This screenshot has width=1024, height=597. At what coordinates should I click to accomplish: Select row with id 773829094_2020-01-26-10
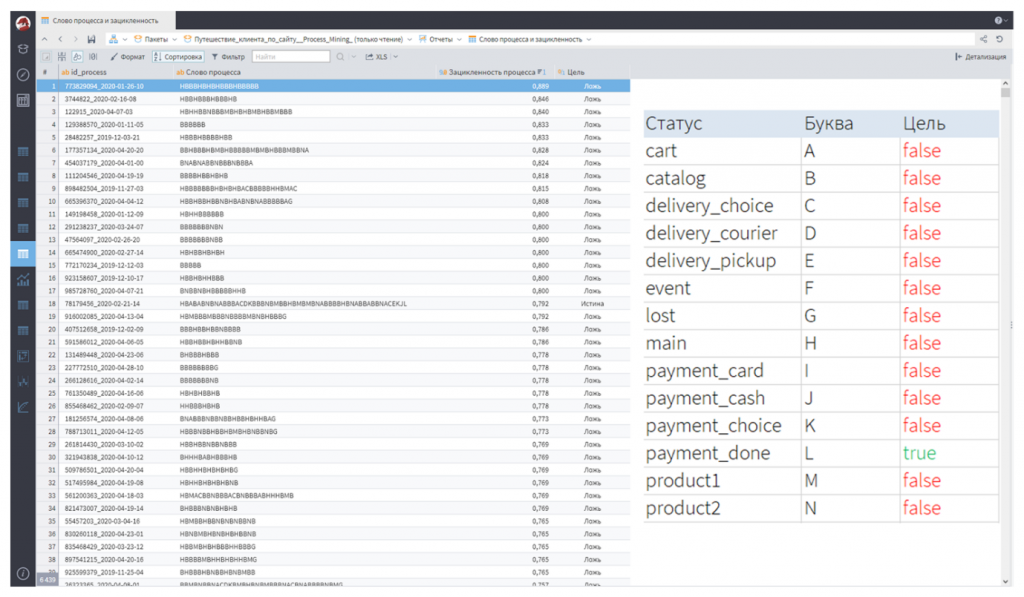[333, 86]
